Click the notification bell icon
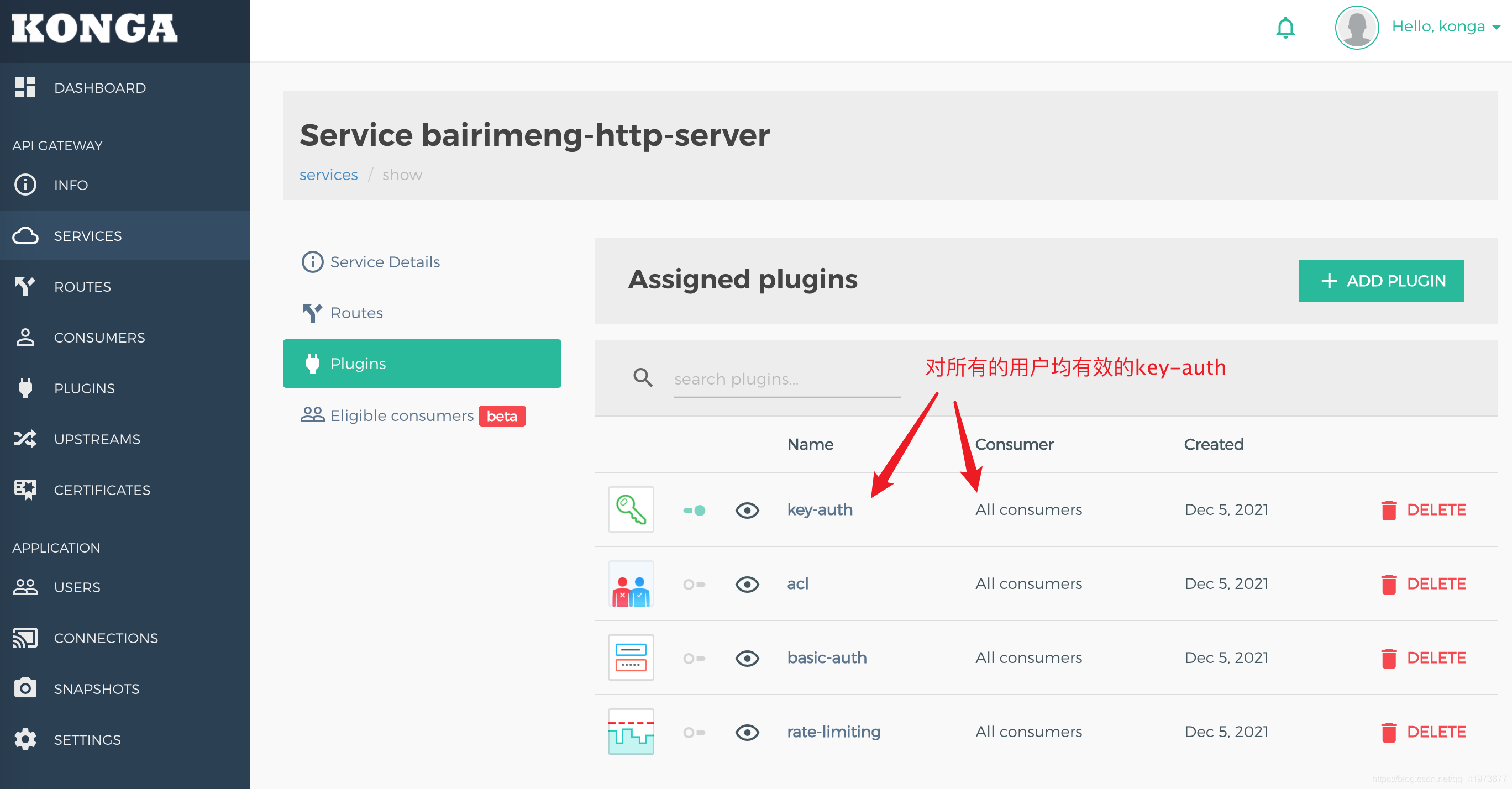1512x789 pixels. click(x=1285, y=28)
